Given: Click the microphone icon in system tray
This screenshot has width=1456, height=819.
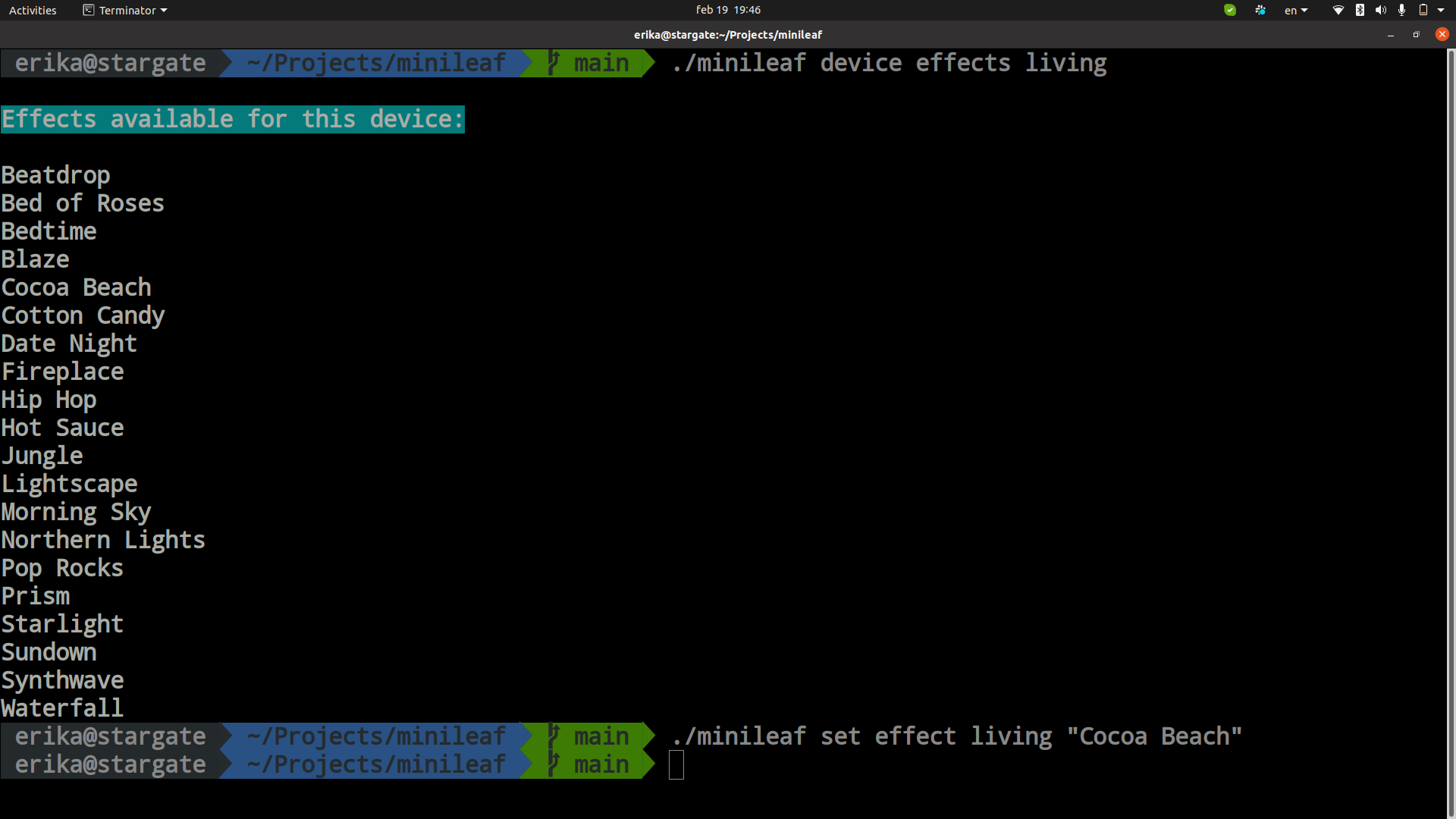Looking at the screenshot, I should tap(1402, 10).
